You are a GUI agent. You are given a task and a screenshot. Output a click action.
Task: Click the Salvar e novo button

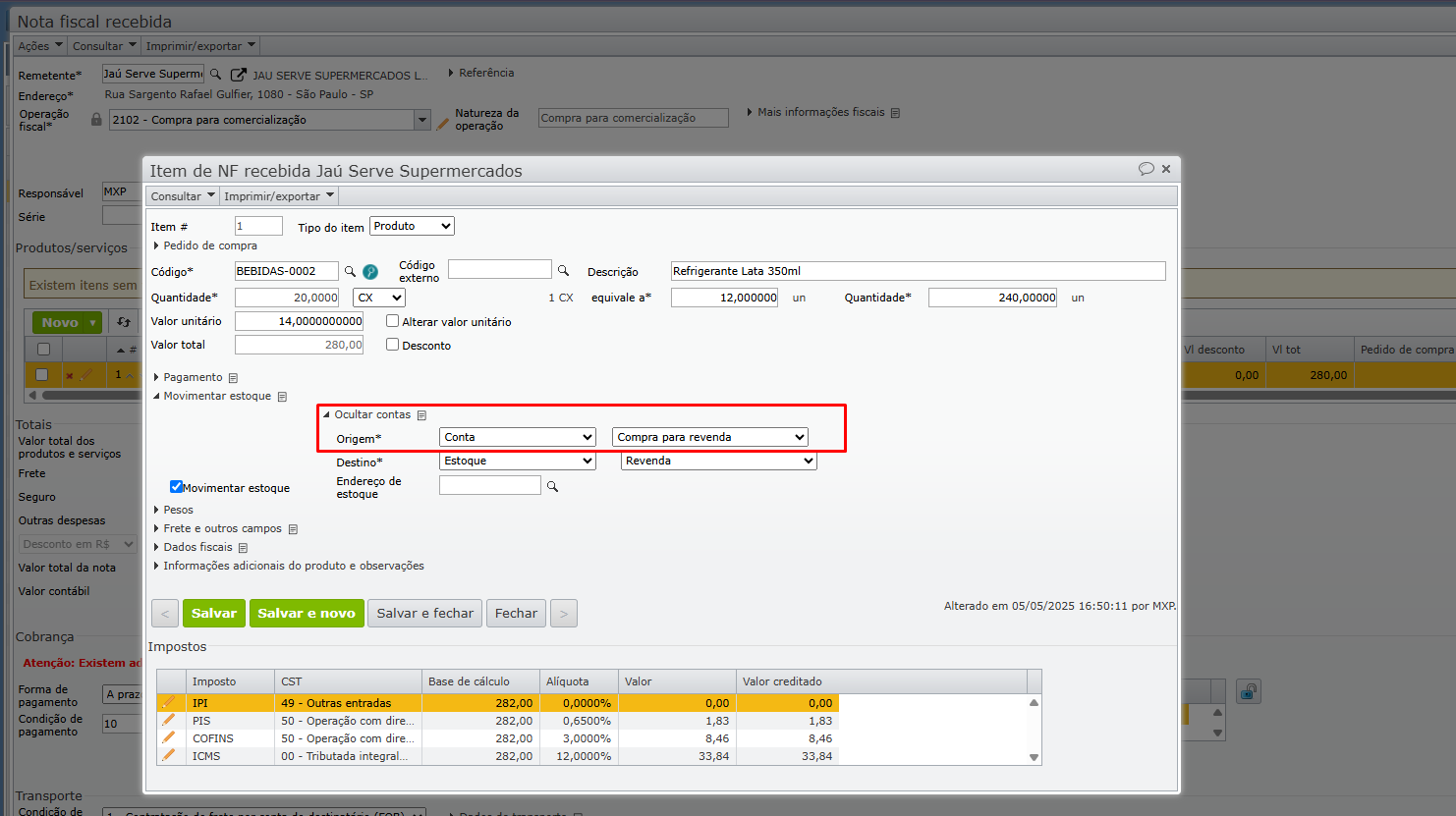(x=307, y=613)
